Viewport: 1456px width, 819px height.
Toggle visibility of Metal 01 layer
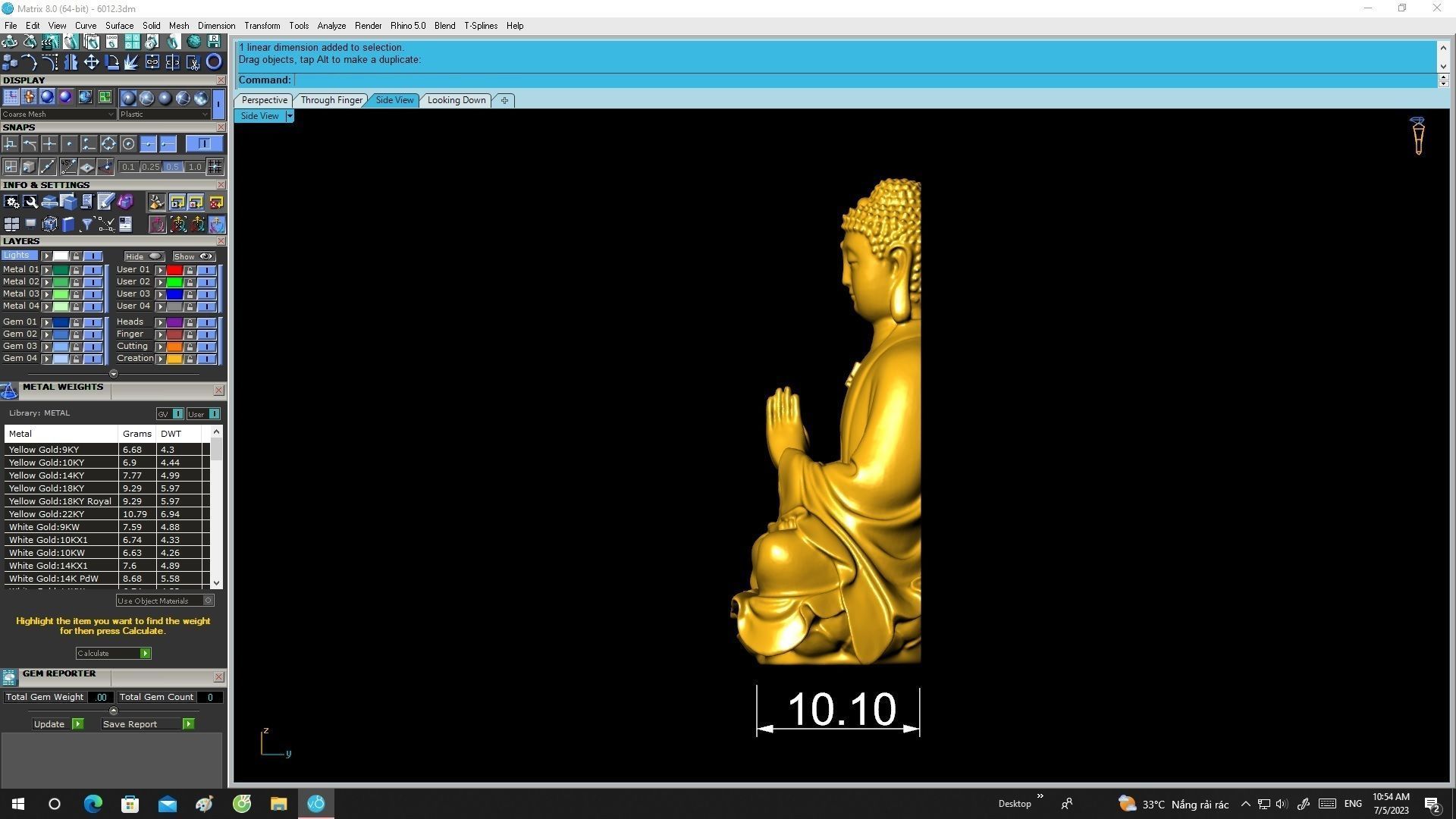(93, 270)
